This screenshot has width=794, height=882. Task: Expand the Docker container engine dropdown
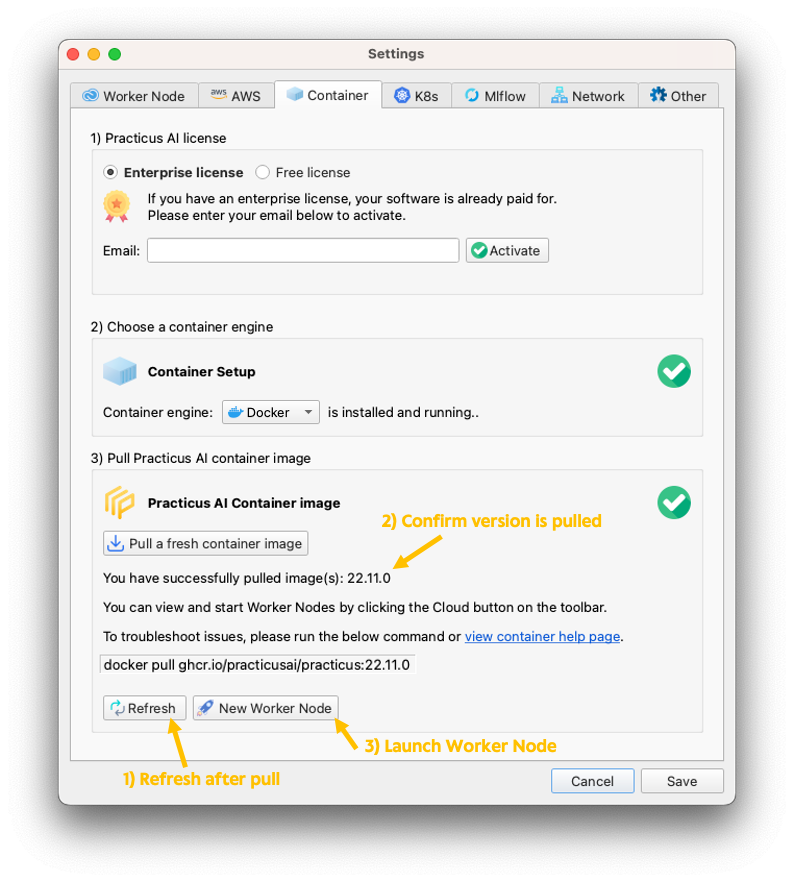pos(270,412)
